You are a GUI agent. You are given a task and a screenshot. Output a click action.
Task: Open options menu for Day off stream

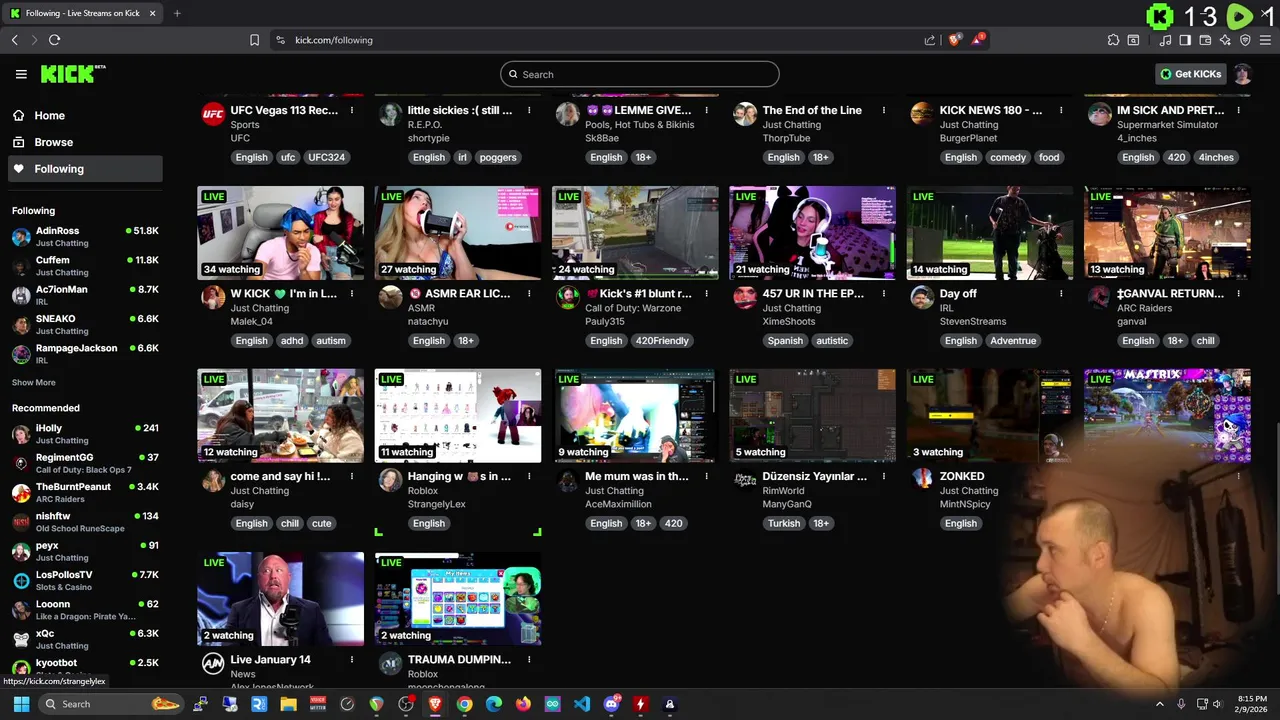(x=1061, y=293)
